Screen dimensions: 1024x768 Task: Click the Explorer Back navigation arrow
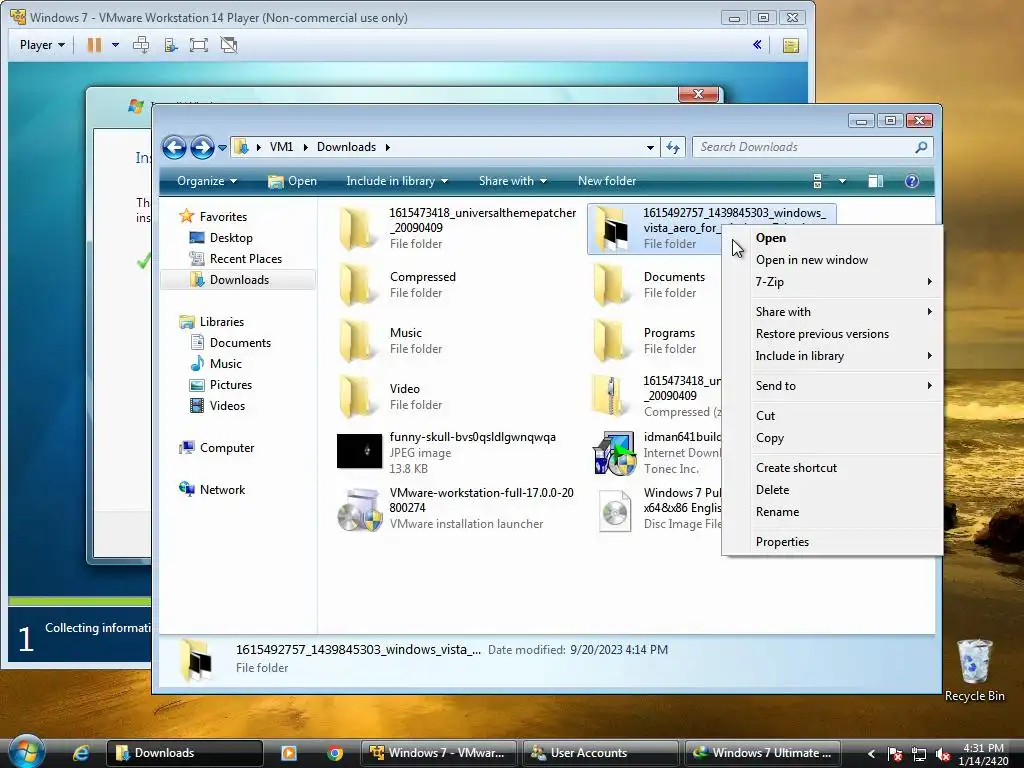[174, 148]
